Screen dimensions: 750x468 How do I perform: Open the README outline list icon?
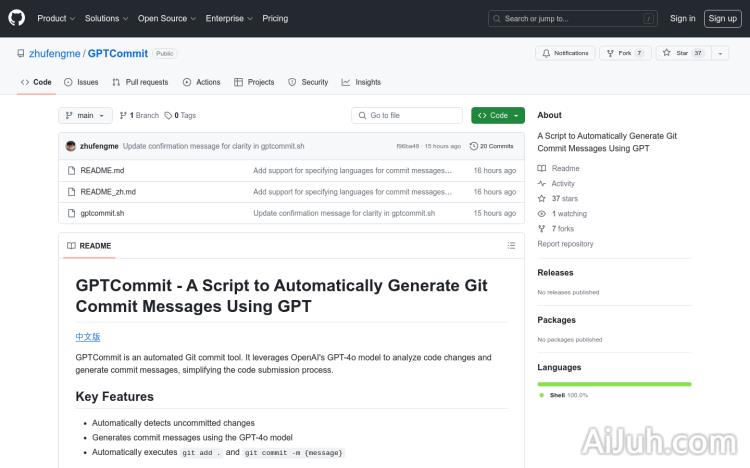point(511,245)
